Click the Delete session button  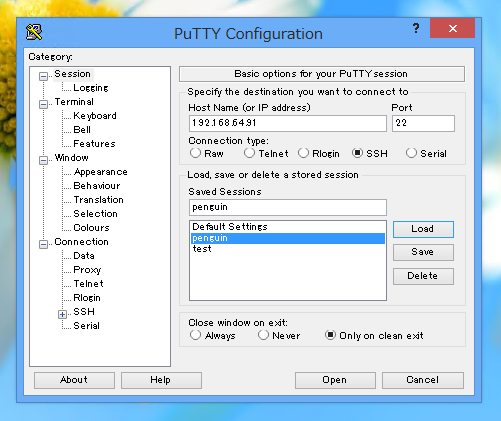pos(423,276)
